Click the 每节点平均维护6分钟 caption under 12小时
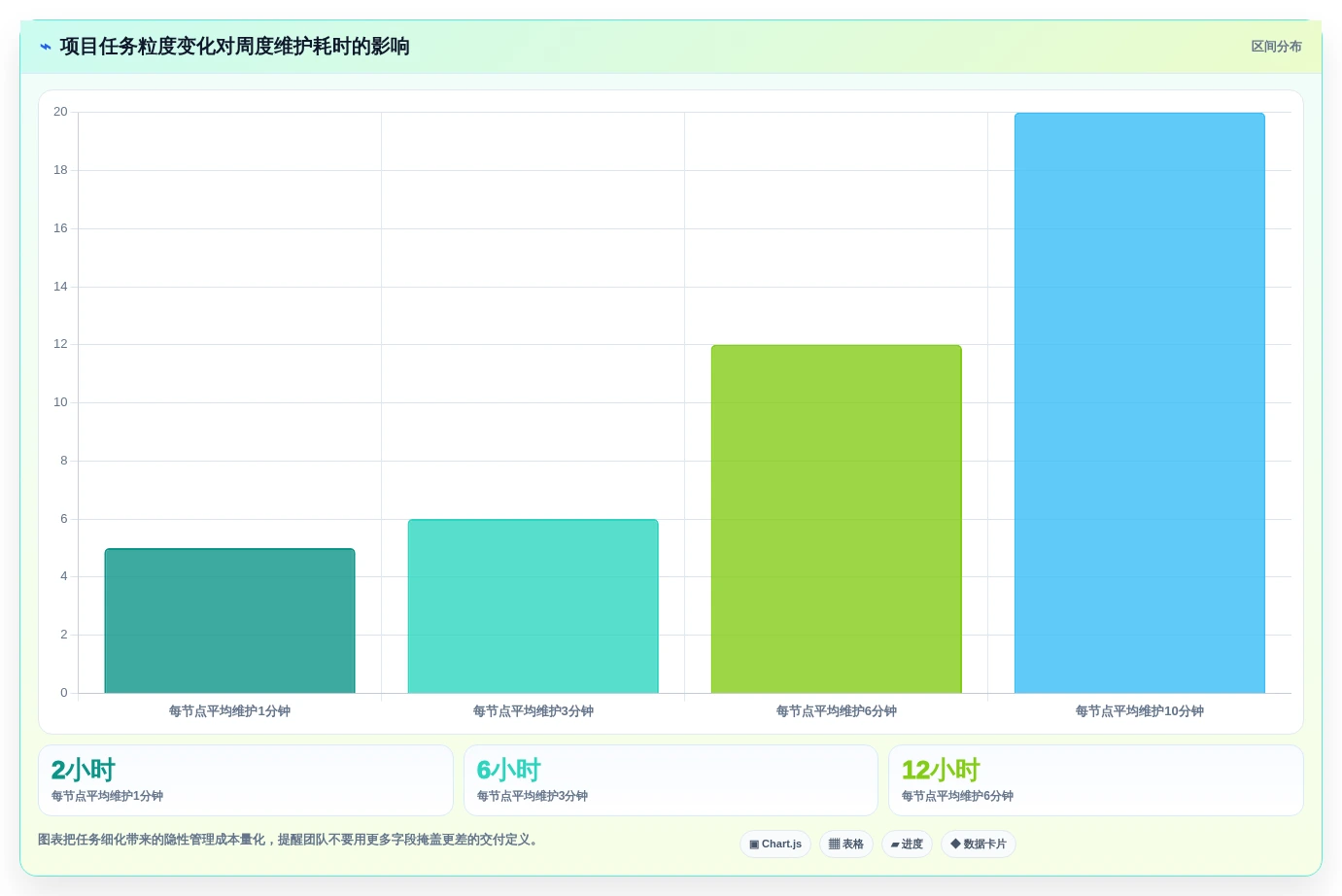1342x896 pixels. coord(957,796)
